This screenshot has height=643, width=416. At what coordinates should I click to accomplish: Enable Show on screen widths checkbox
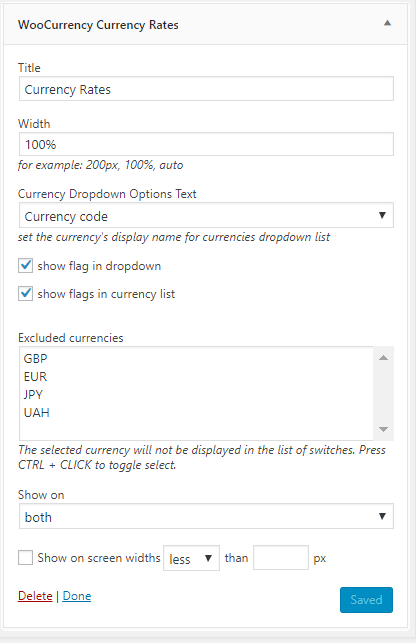(25, 558)
